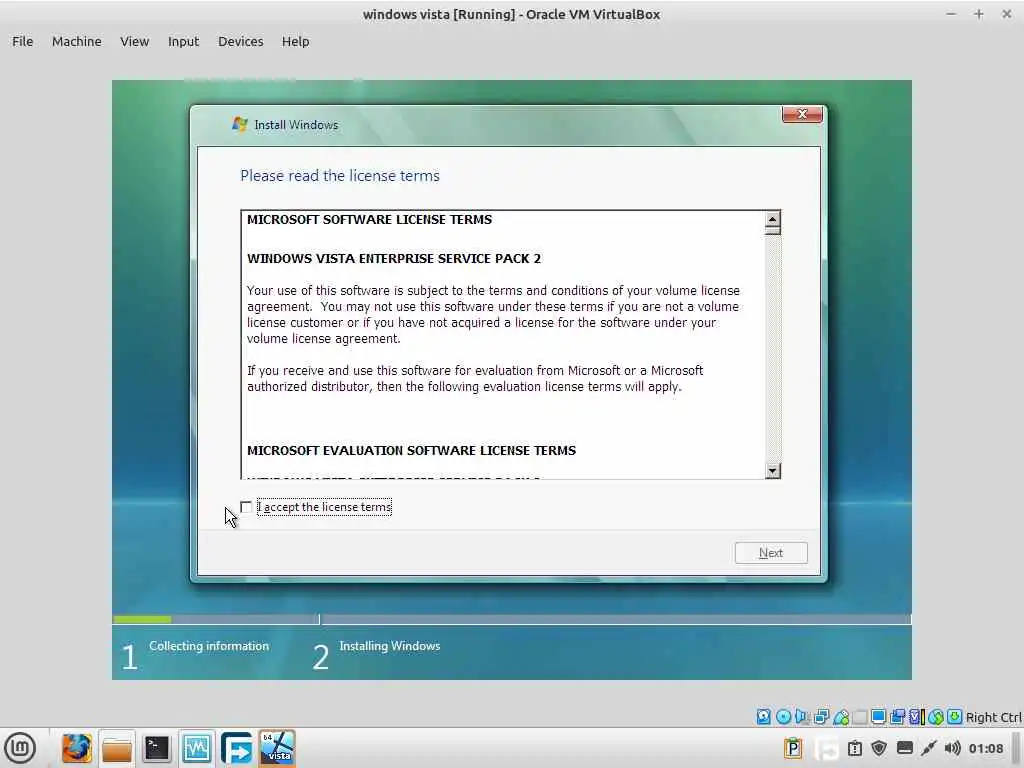Click the virtualization V status icon
This screenshot has width=1024, height=768.
pyautogui.click(x=916, y=717)
